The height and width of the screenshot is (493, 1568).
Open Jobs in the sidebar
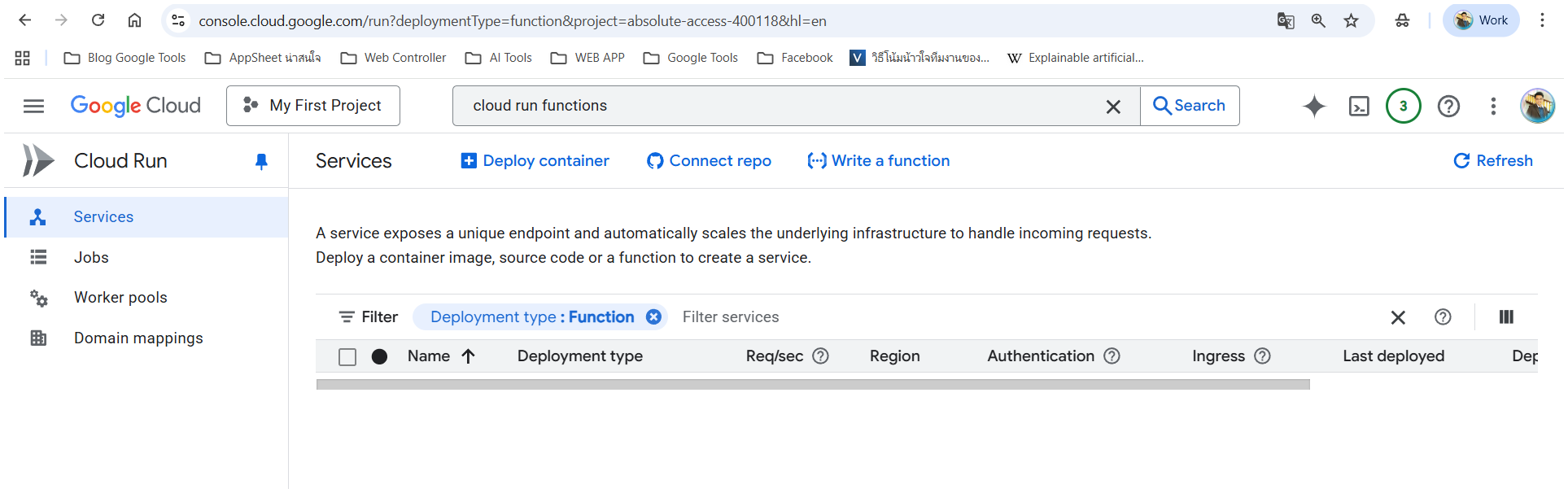147,257
